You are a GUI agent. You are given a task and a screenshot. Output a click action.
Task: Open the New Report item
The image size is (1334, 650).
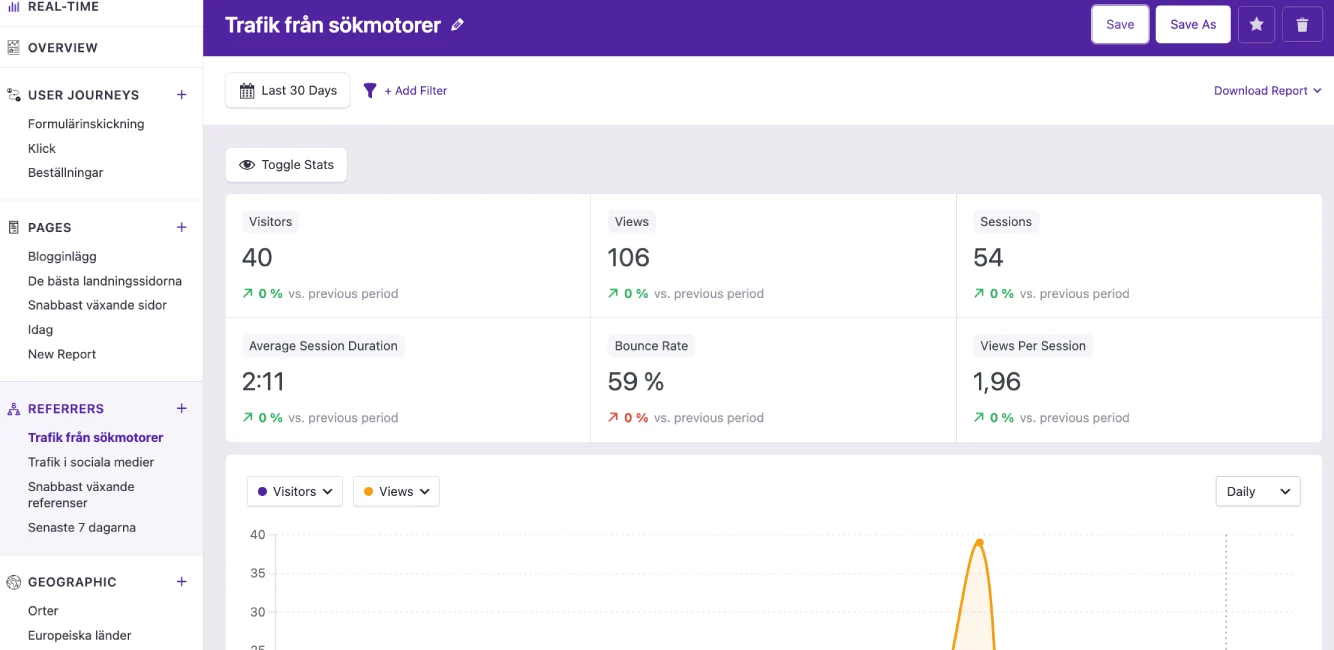pos(62,354)
